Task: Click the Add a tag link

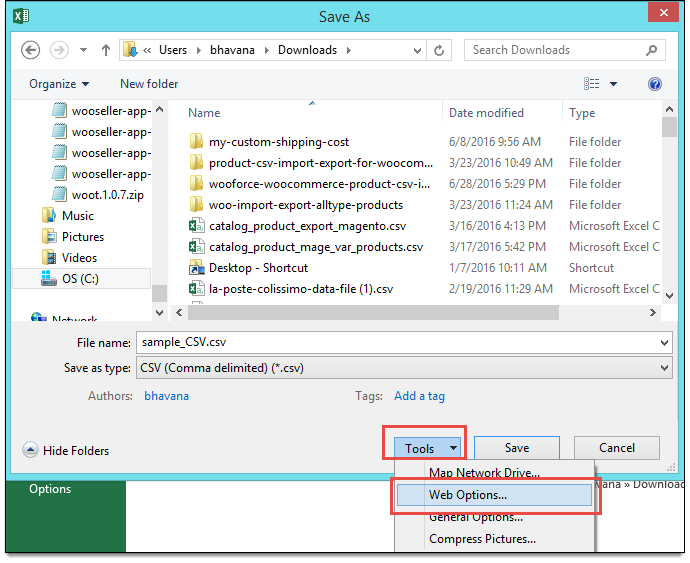Action: [x=419, y=396]
